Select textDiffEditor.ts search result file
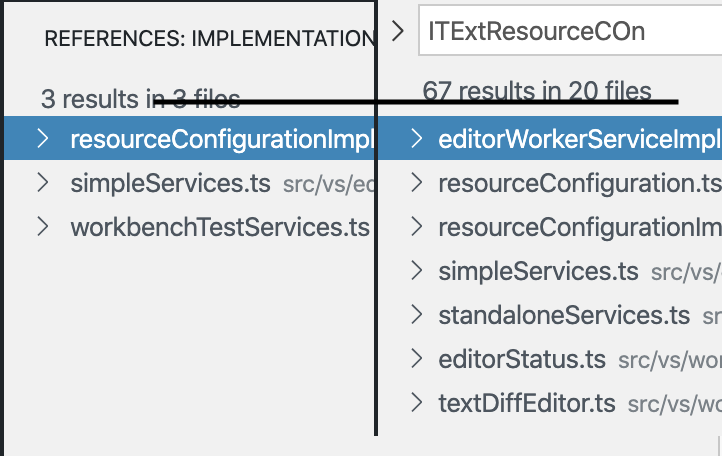The image size is (722, 456). 550,403
